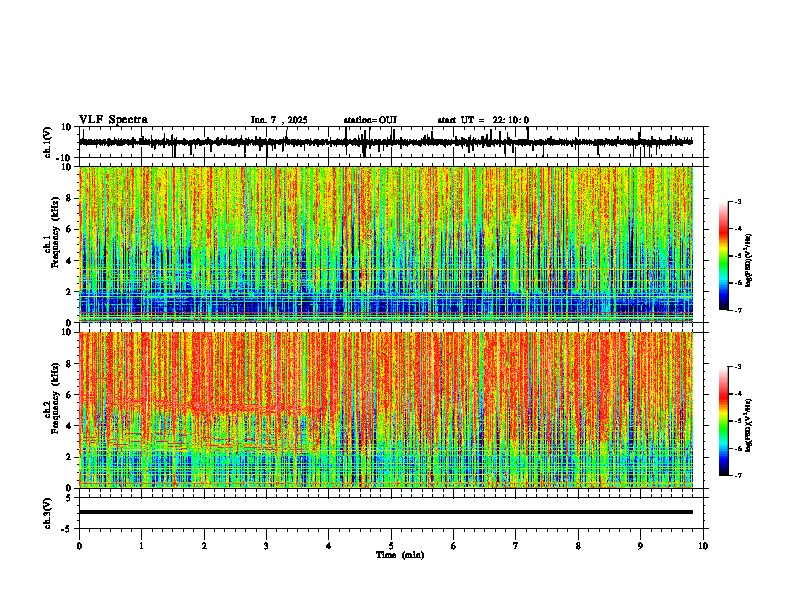This screenshot has width=792, height=612.
Task: Click the "-3" value on ch.1 colorbar
Action: (737, 201)
